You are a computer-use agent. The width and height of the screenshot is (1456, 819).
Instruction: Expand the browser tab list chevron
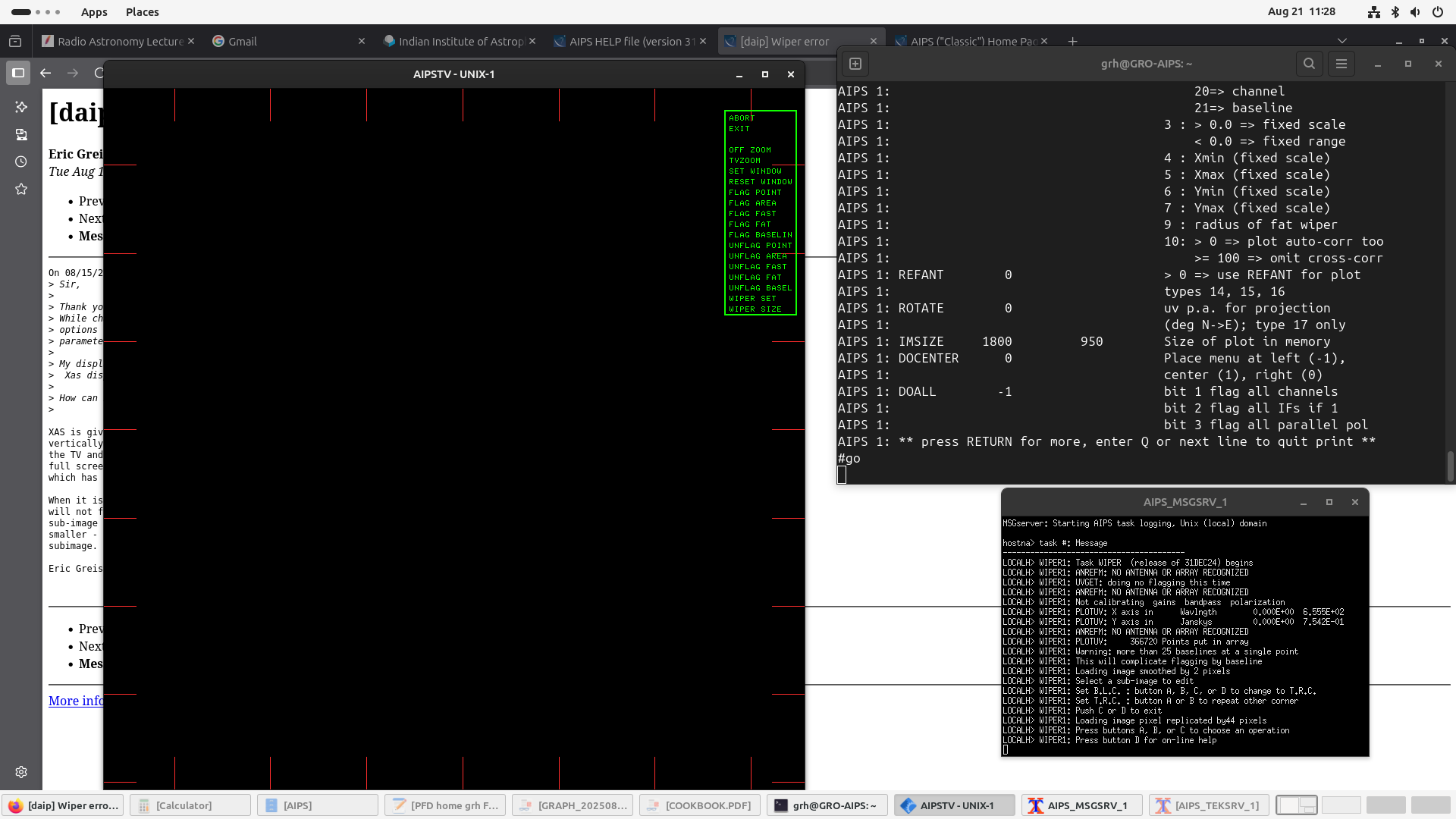pyautogui.click(x=1341, y=41)
